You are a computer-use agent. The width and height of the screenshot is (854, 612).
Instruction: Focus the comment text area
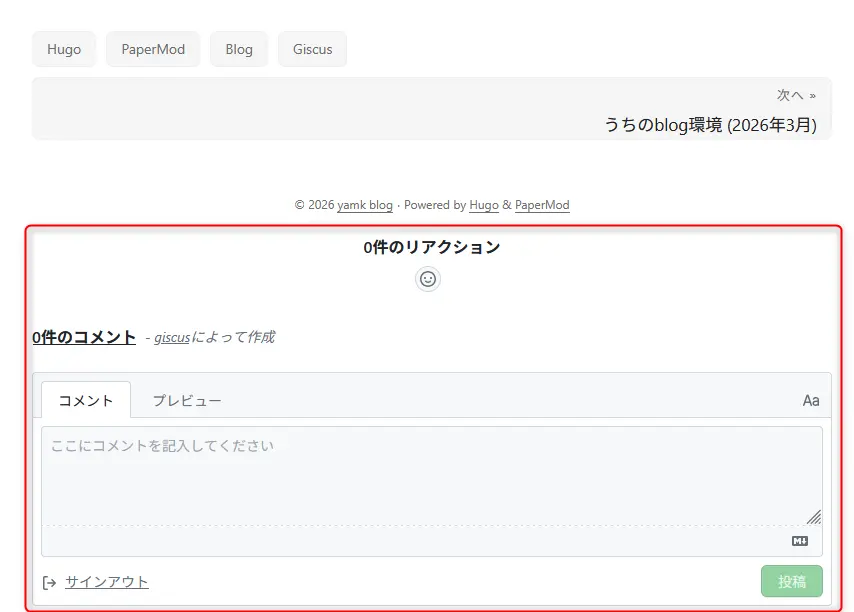[x=430, y=475]
